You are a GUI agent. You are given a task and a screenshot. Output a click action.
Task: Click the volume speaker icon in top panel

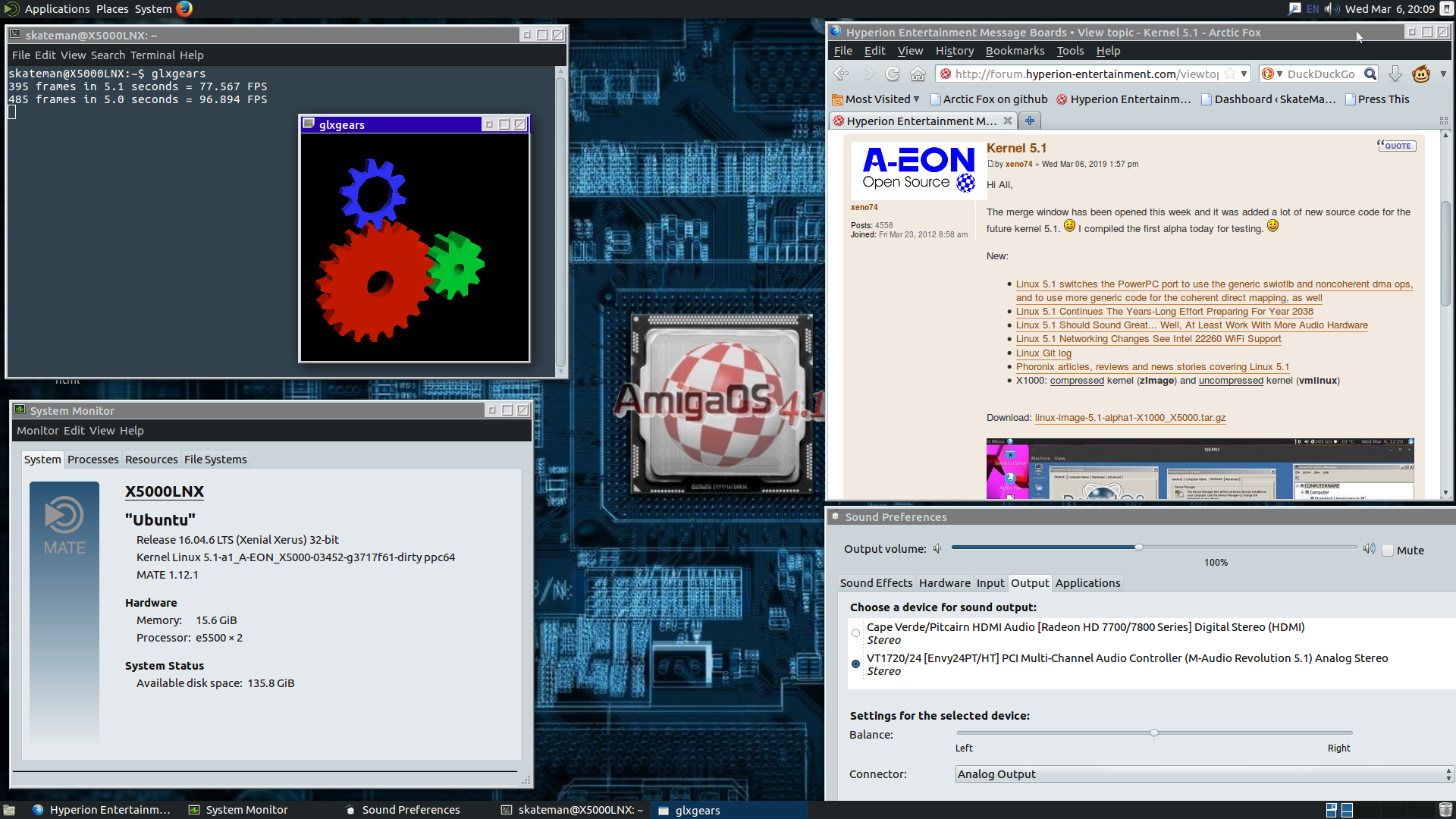(x=1331, y=9)
